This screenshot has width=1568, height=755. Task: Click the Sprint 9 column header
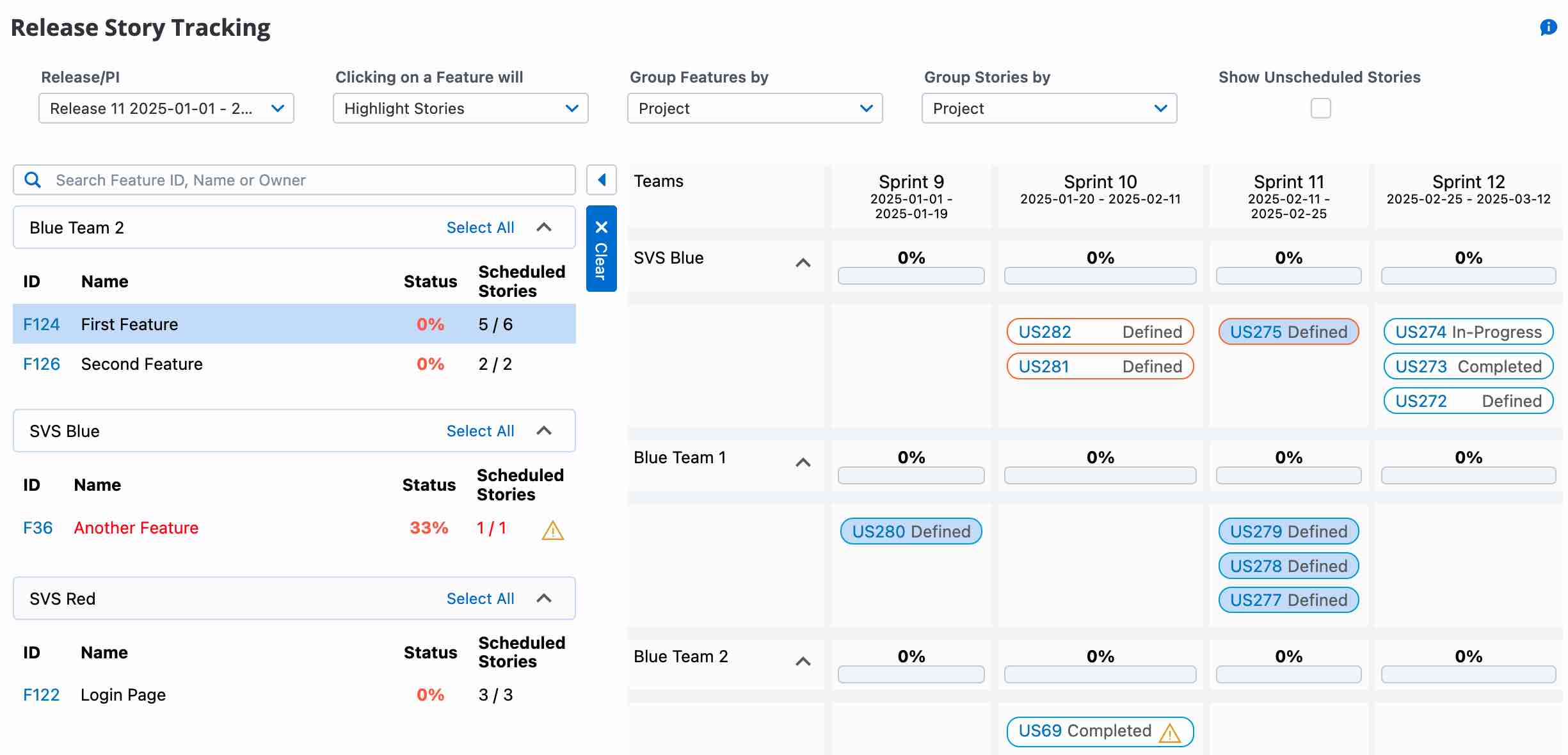pos(911,196)
